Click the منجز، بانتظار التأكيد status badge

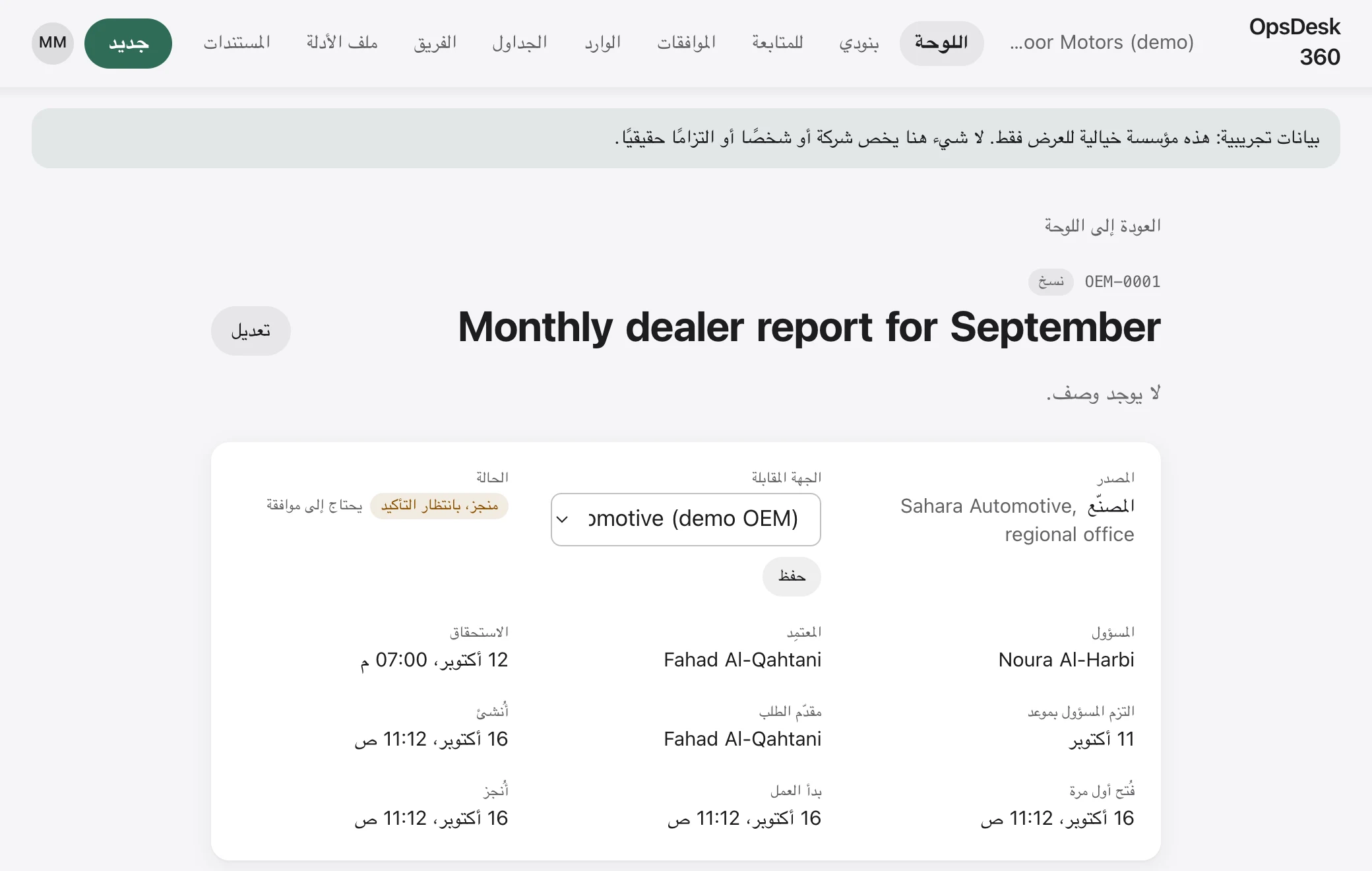[439, 505]
